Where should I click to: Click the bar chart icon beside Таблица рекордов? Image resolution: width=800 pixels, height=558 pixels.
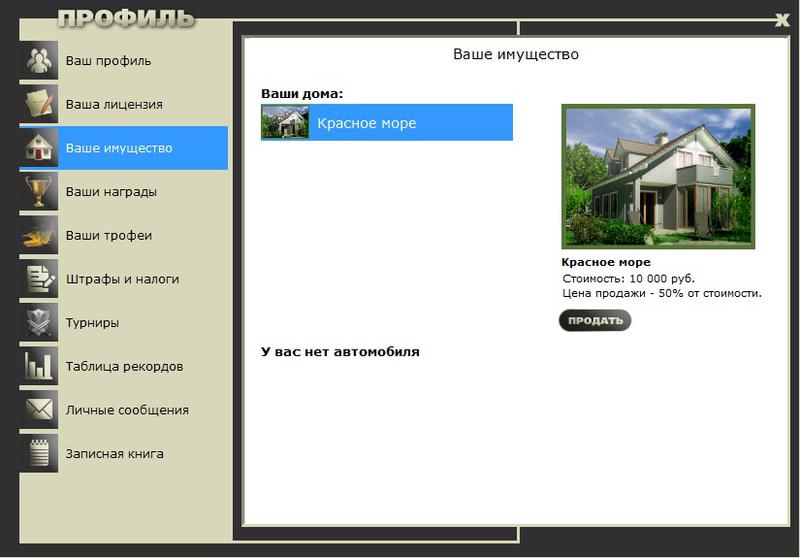[39, 366]
